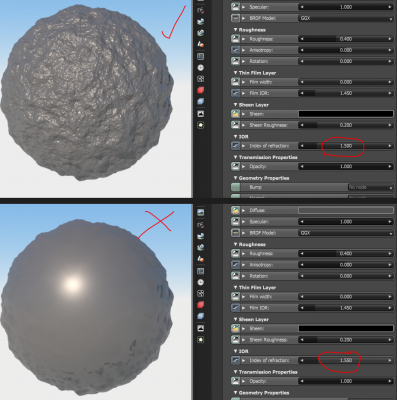Click BRDF Model node icon in upper panel
Screen dimensions: 397x400
tap(235, 18)
